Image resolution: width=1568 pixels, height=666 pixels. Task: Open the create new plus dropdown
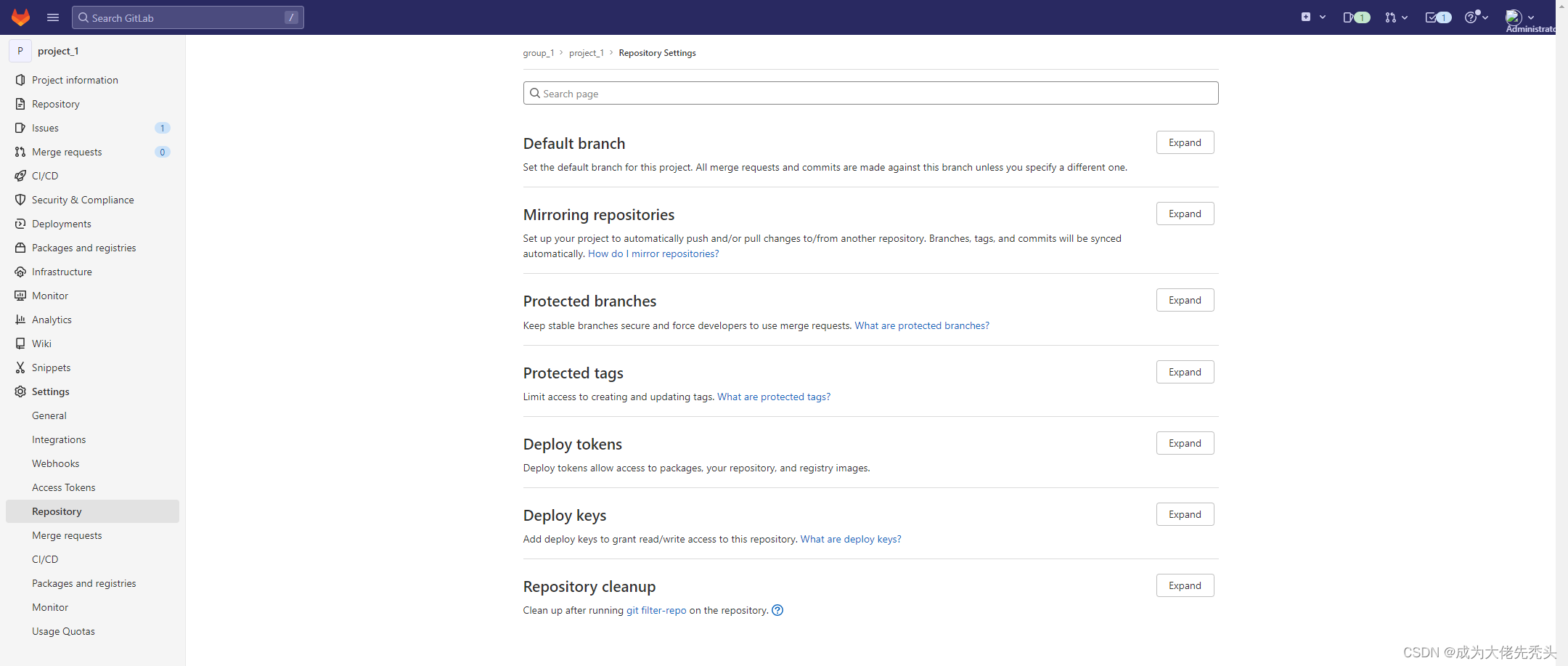[1313, 17]
